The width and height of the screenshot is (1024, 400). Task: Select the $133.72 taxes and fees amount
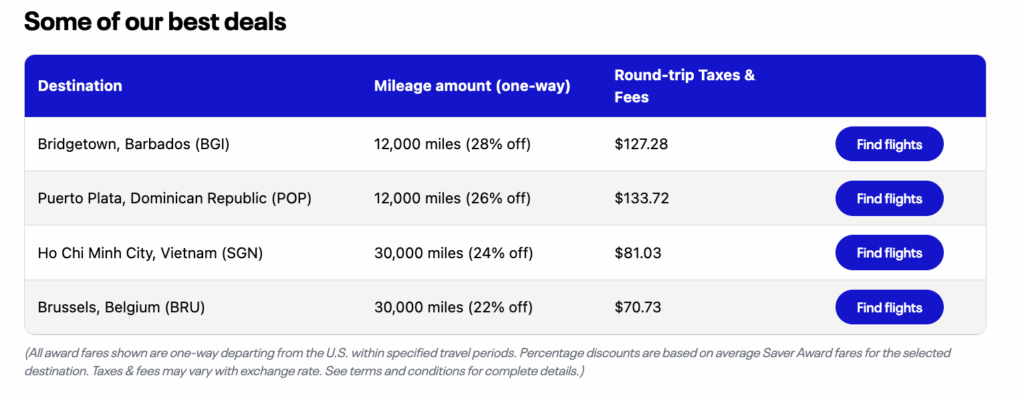click(x=641, y=199)
